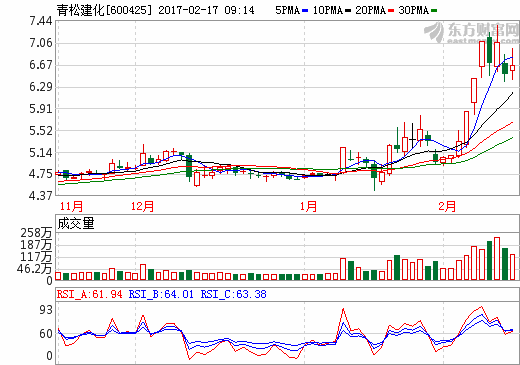Click the green 30PMA legend swatch

click(434, 11)
